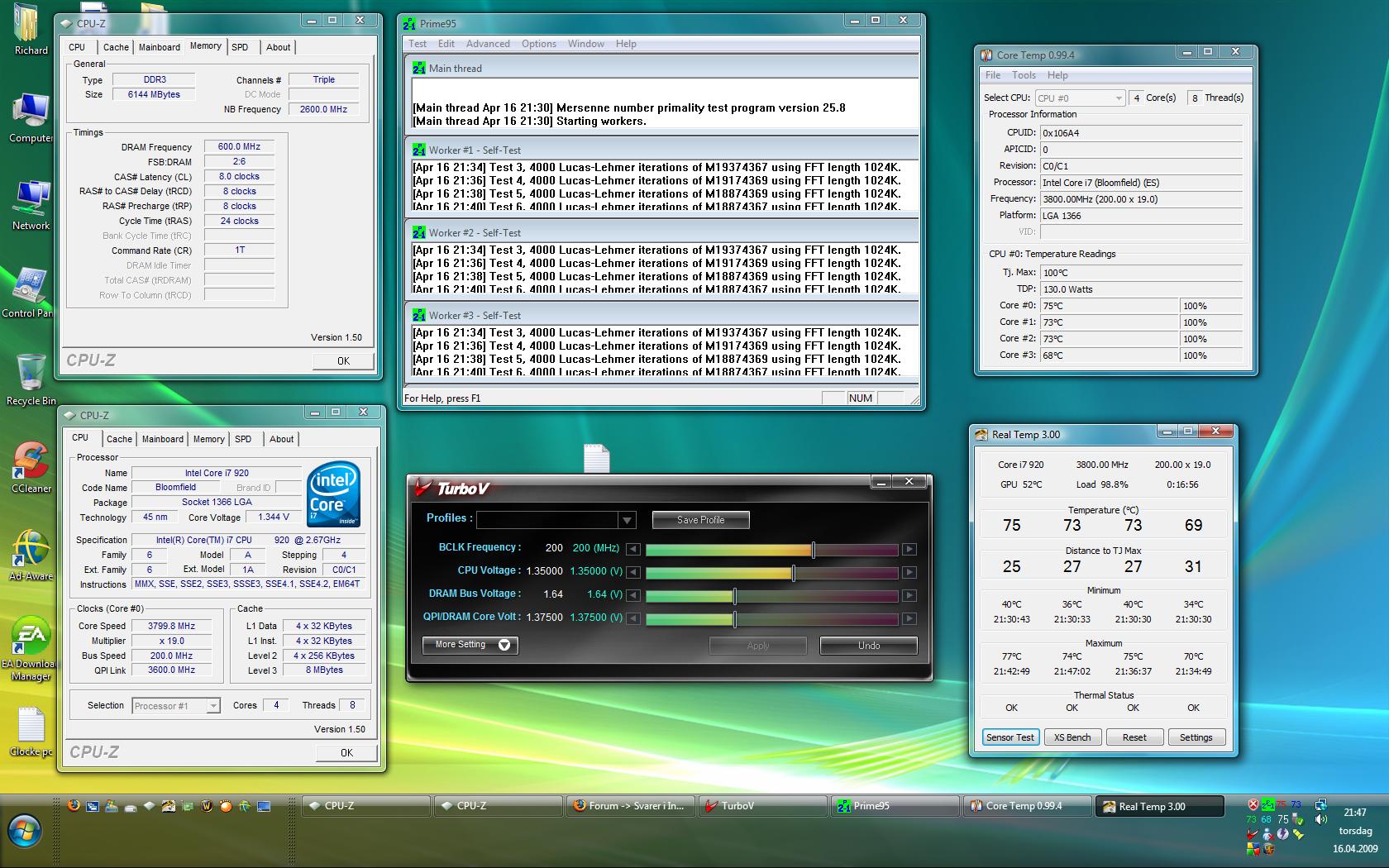Switch to Firefox Forum taskbar button

(x=631, y=806)
